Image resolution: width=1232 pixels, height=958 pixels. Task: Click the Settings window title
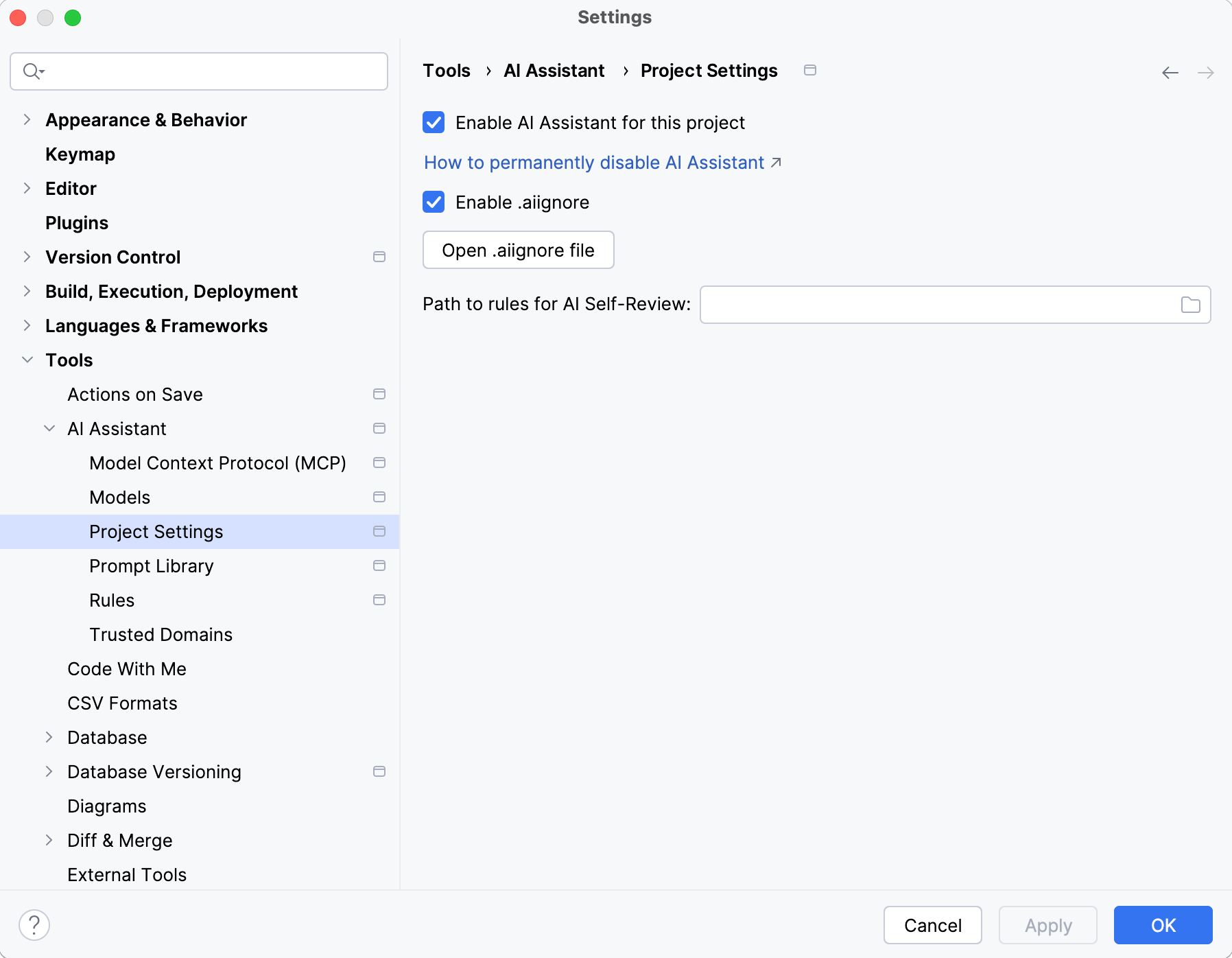pos(615,17)
